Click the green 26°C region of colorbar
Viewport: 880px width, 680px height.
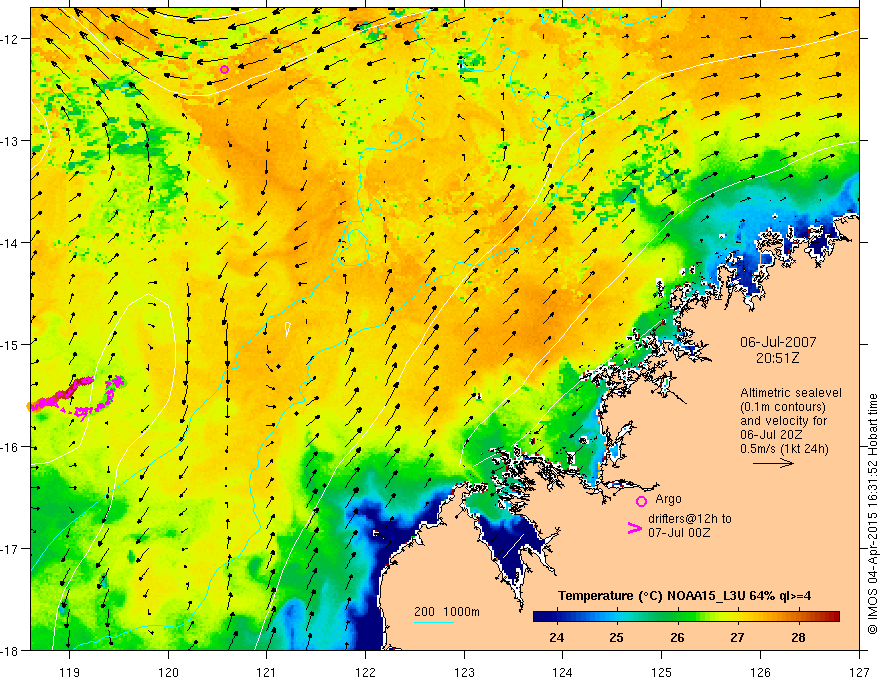[677, 617]
